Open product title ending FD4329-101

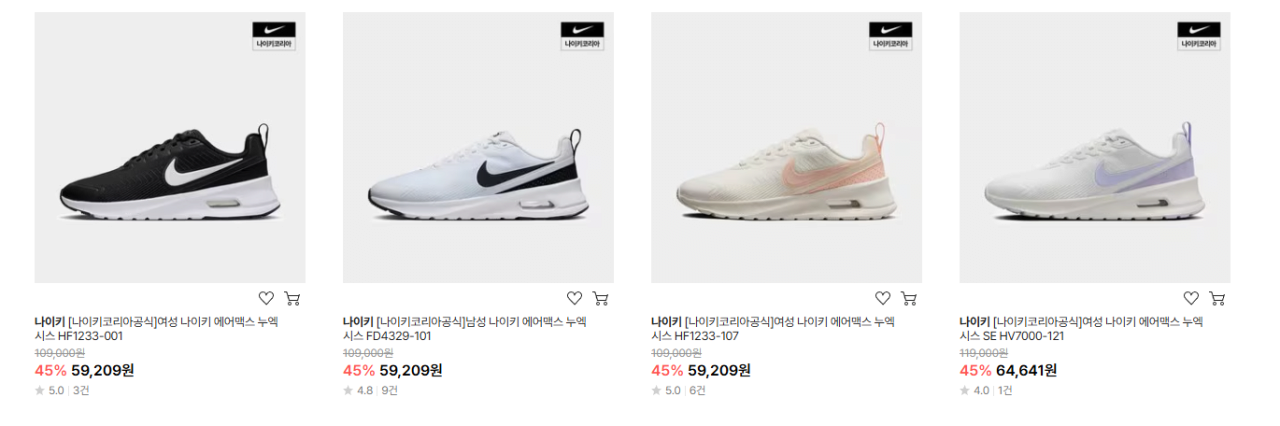tap(465, 329)
